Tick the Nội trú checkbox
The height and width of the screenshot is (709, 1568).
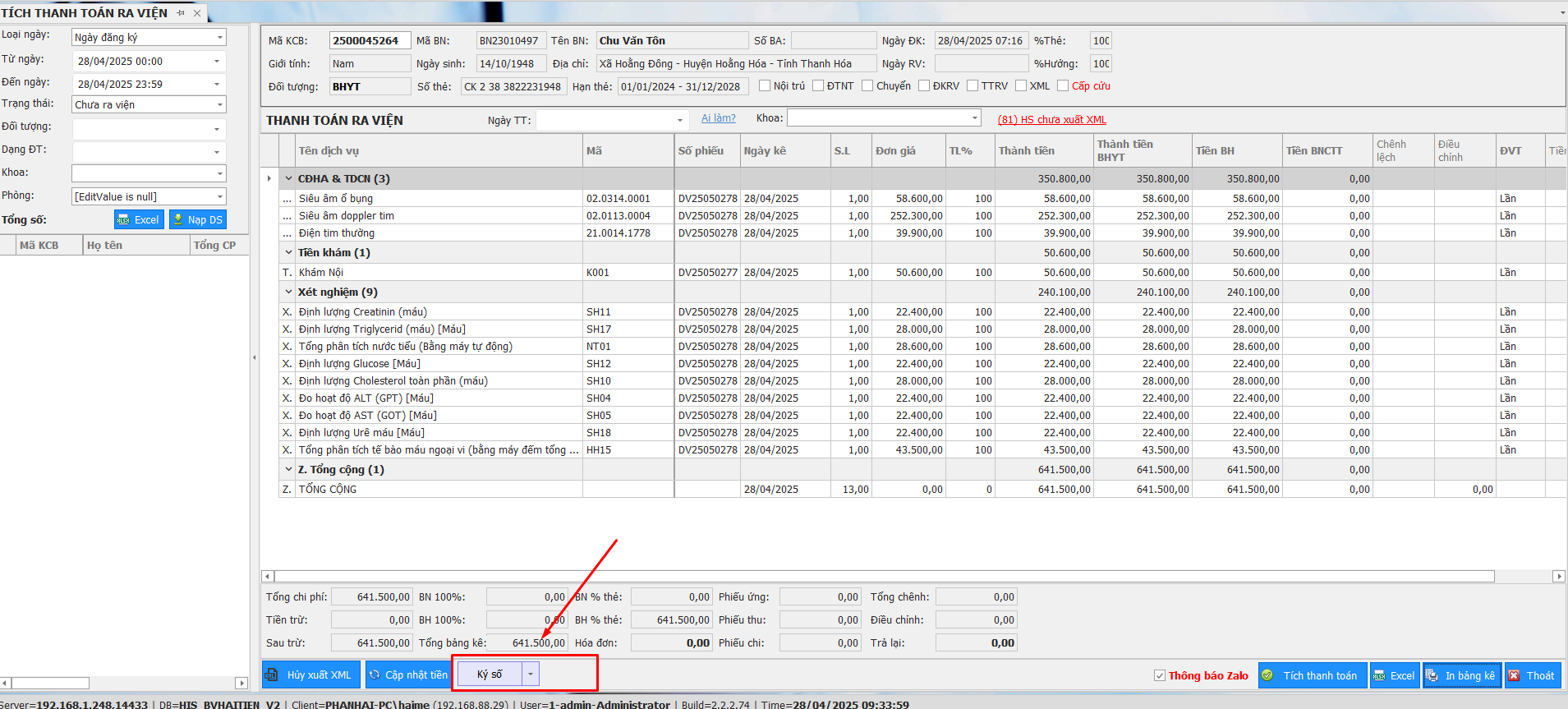765,86
